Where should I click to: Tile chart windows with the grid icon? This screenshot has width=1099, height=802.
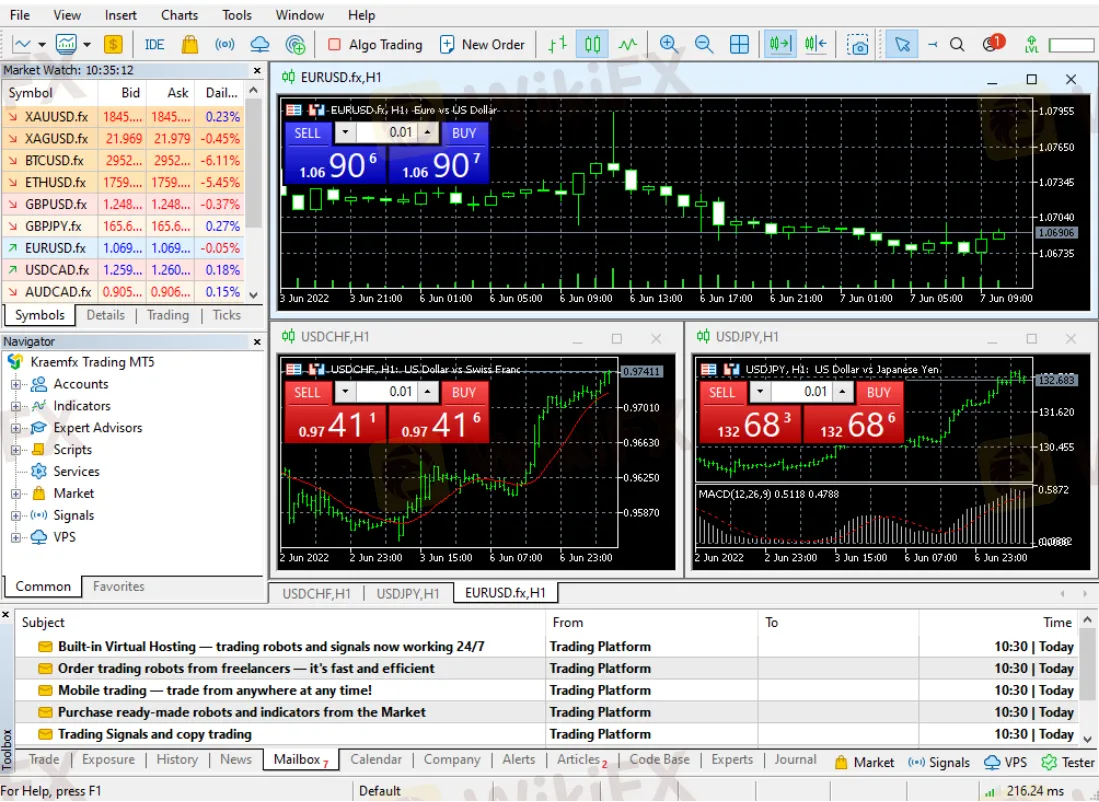739,44
